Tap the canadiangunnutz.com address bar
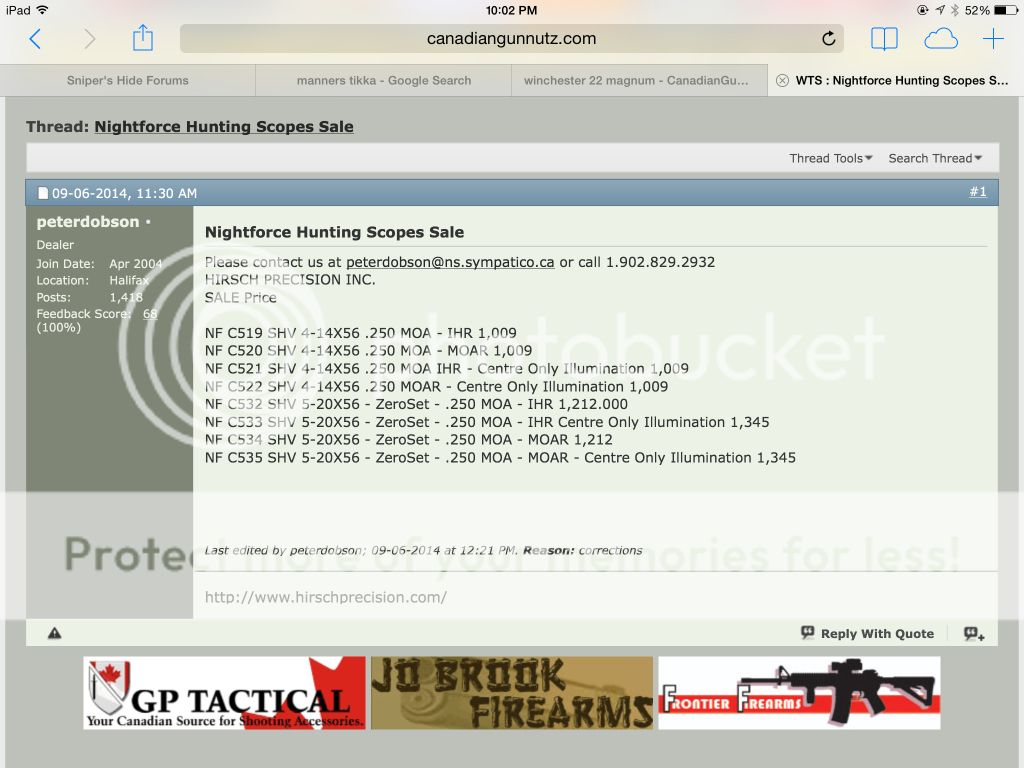Screen dimensions: 1024x768 tap(511, 39)
